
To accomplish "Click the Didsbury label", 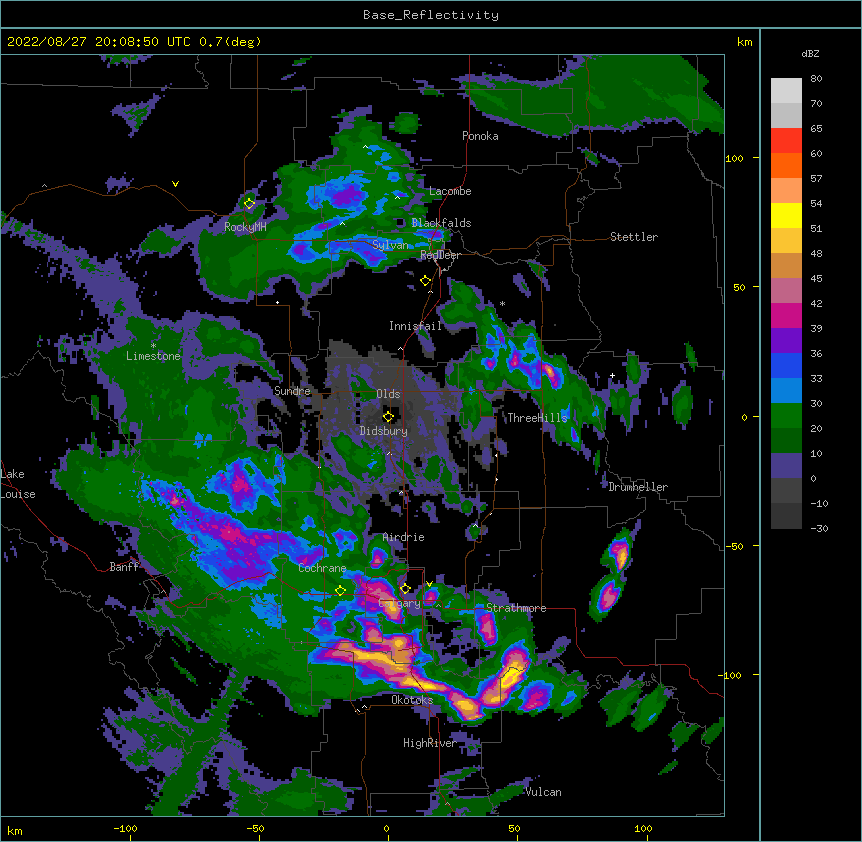I will pyautogui.click(x=383, y=431).
